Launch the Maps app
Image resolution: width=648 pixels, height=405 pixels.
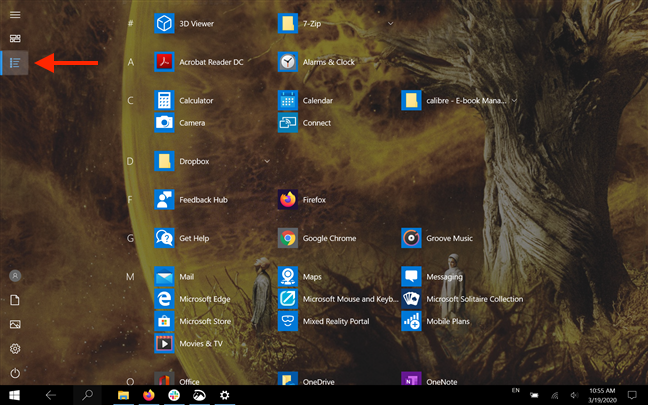[x=300, y=276]
